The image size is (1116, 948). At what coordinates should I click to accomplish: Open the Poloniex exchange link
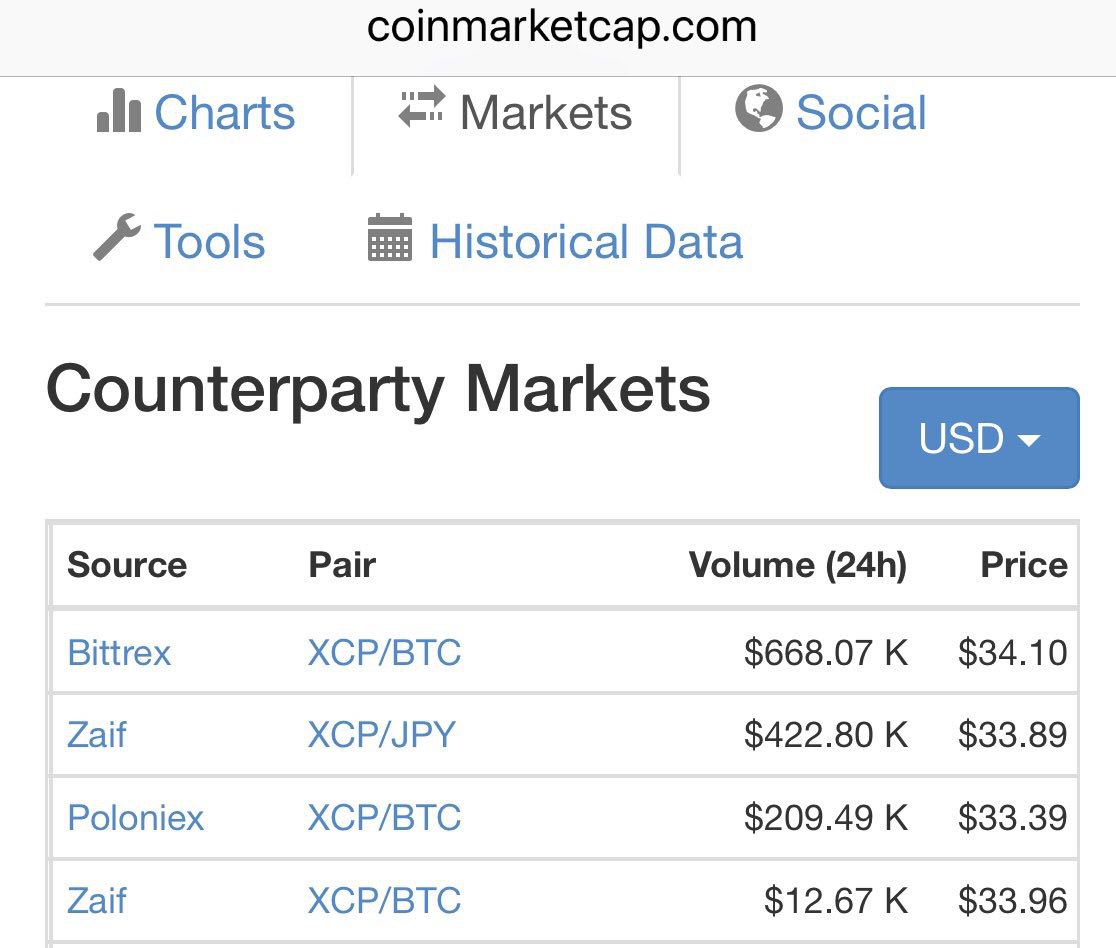point(136,818)
